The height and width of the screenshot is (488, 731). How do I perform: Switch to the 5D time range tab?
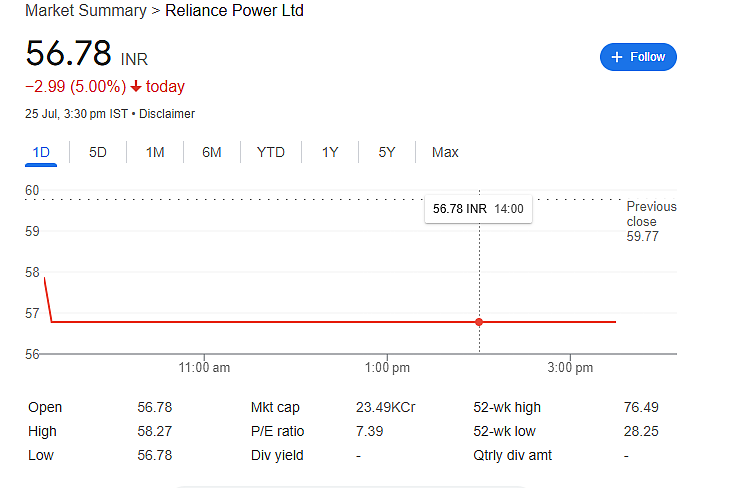coord(98,152)
